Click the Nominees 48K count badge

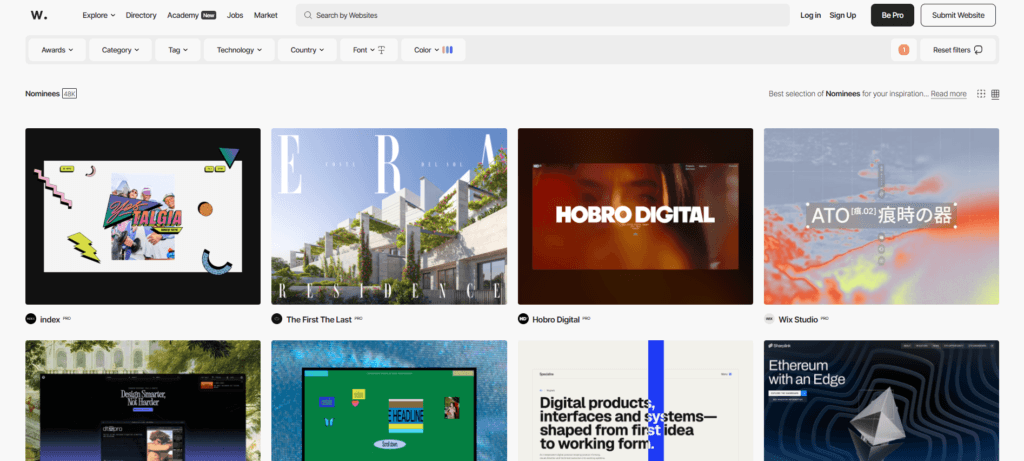click(x=70, y=94)
